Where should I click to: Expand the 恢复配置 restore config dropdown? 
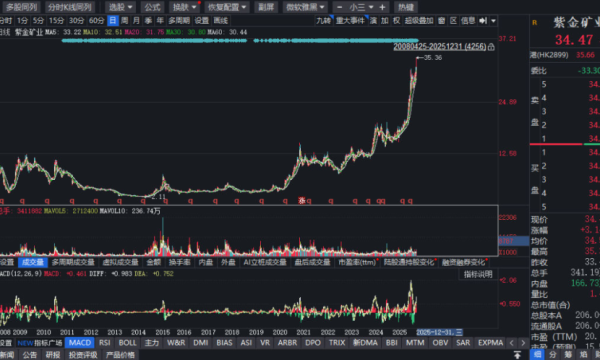coord(227,7)
